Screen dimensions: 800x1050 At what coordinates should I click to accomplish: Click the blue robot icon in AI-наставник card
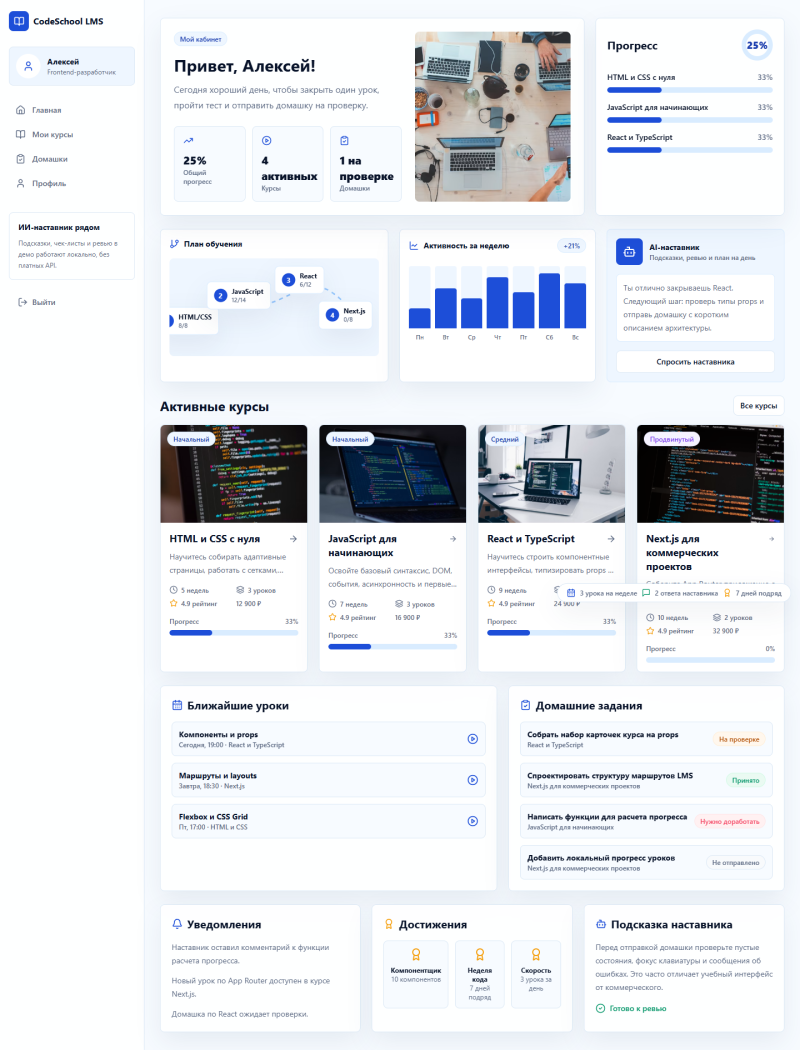[629, 252]
